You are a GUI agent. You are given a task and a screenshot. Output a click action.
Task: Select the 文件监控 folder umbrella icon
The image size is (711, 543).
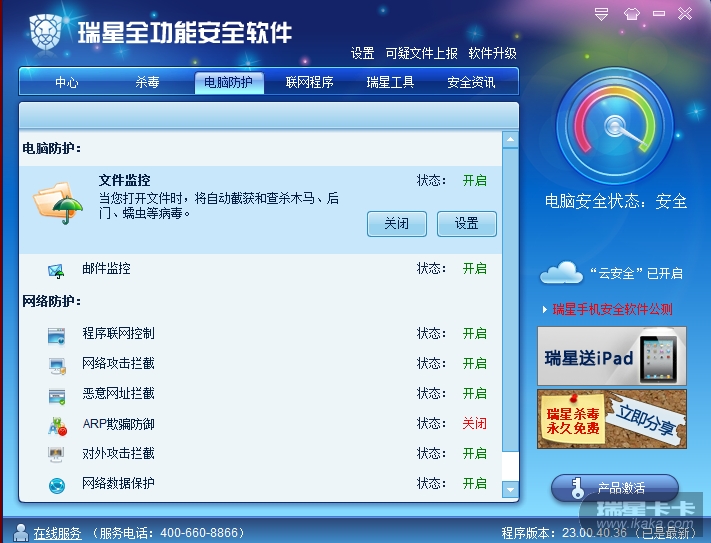58,203
